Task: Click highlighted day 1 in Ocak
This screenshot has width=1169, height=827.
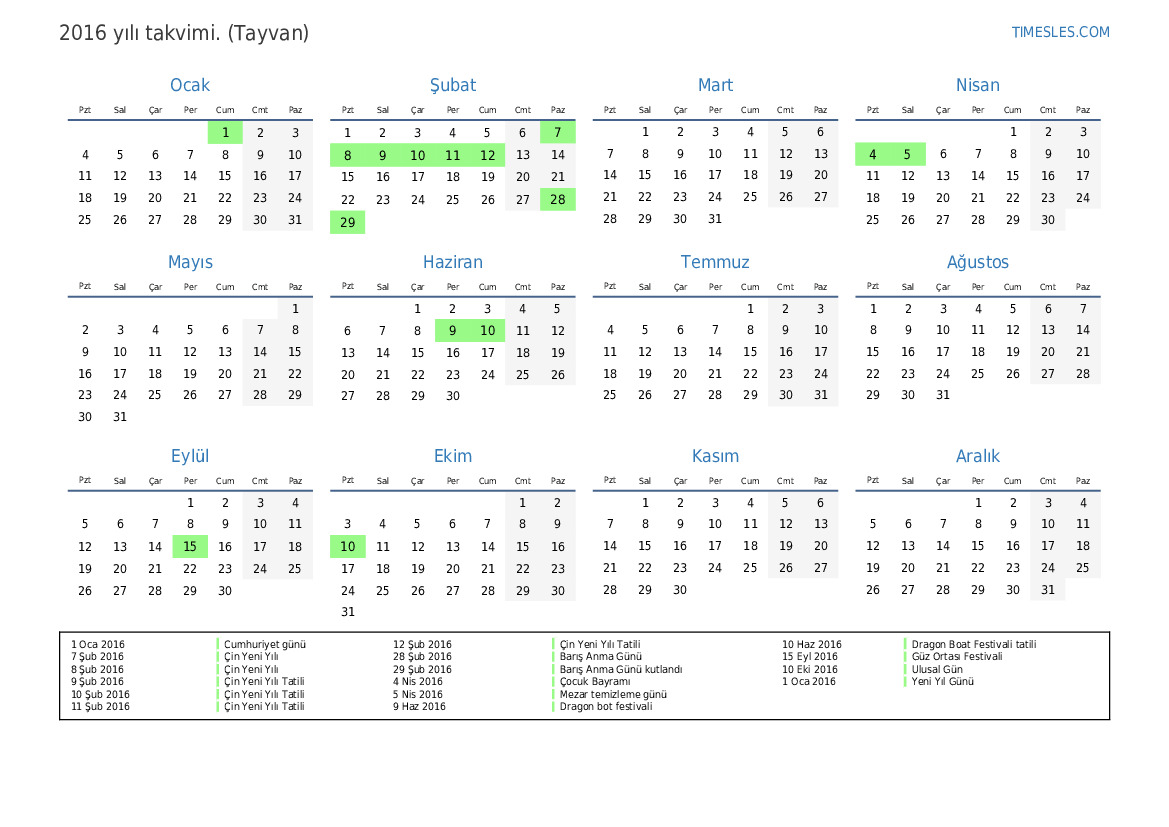Action: click(225, 133)
